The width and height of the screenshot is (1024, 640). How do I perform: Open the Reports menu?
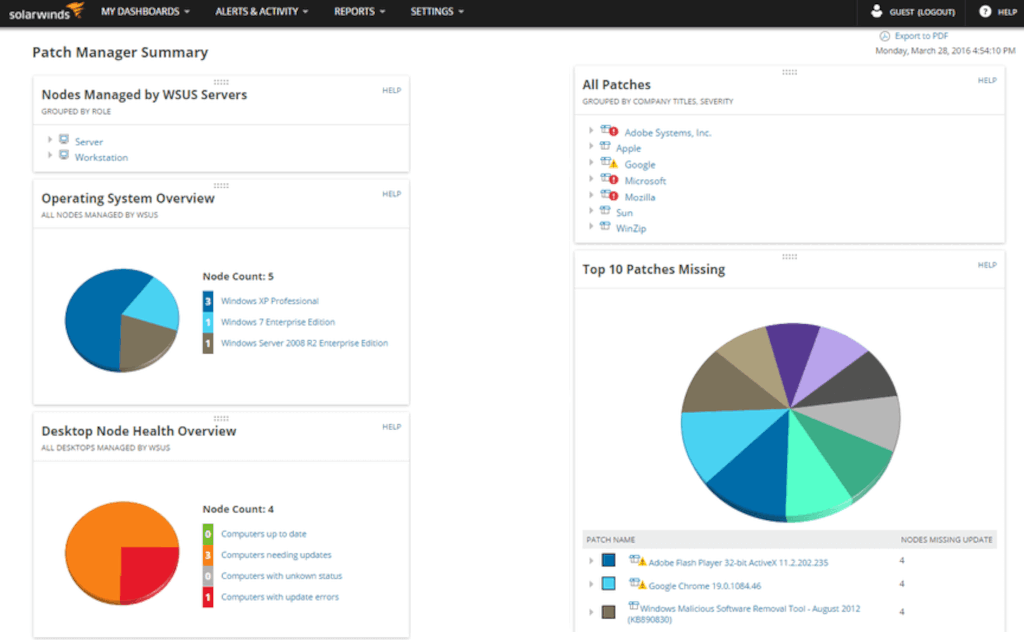360,12
